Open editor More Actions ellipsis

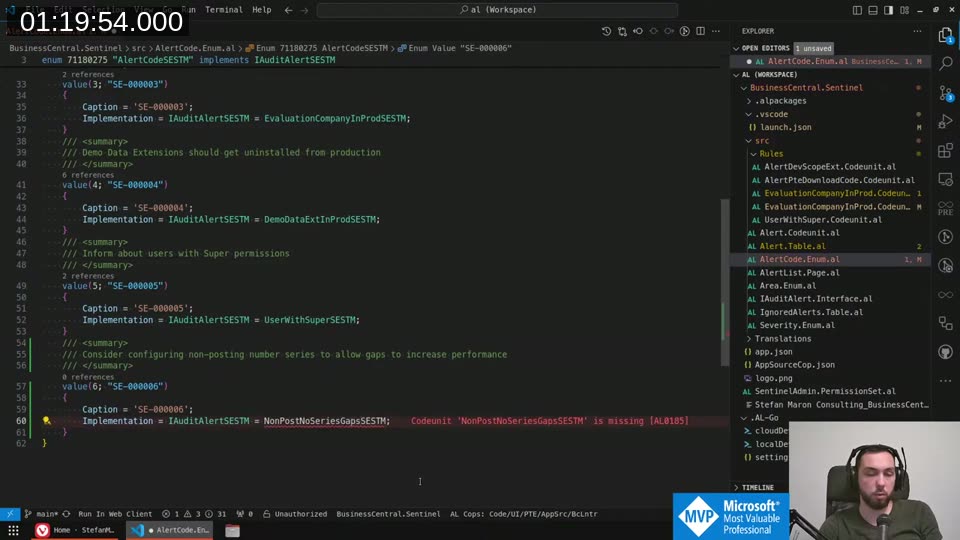point(716,31)
